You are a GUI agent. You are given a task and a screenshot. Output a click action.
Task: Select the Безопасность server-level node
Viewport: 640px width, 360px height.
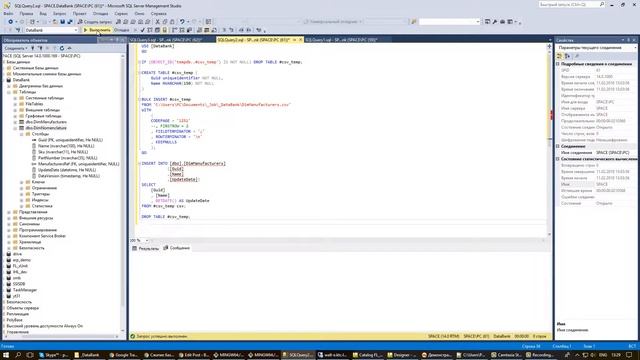pos(19,302)
